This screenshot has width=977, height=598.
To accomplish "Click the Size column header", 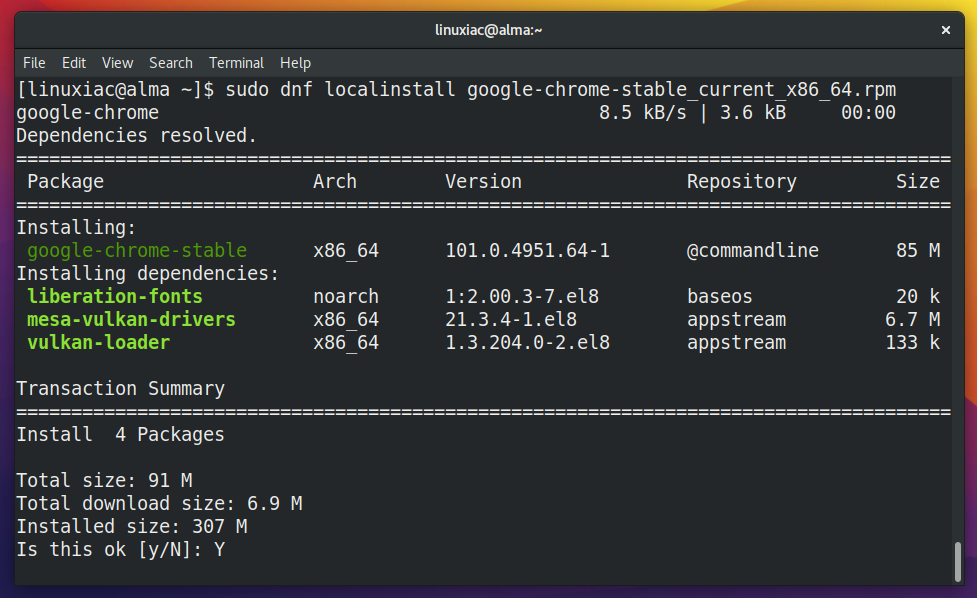I will 918,181.
